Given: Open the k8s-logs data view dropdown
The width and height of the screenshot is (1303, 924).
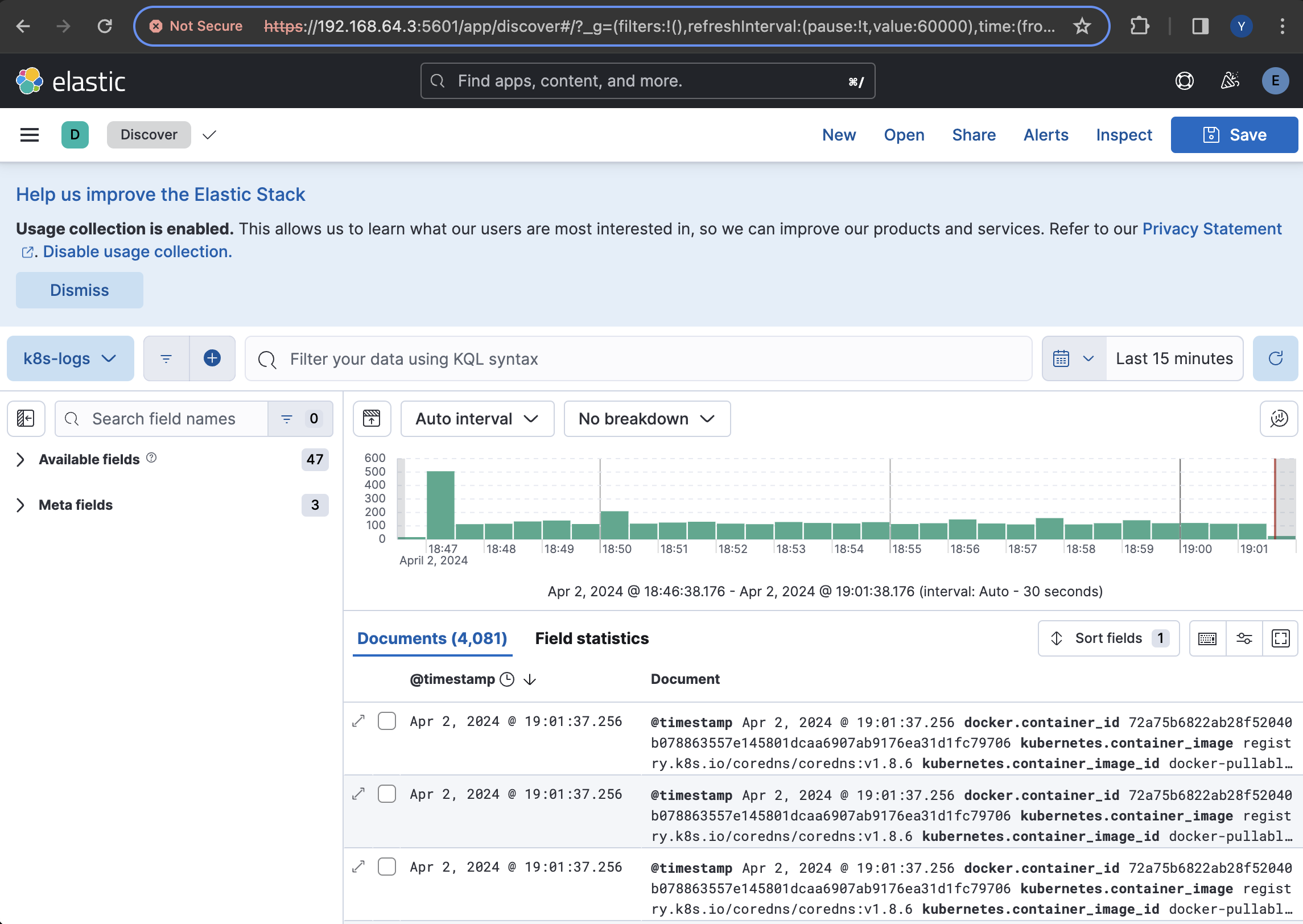Looking at the screenshot, I should (x=71, y=358).
